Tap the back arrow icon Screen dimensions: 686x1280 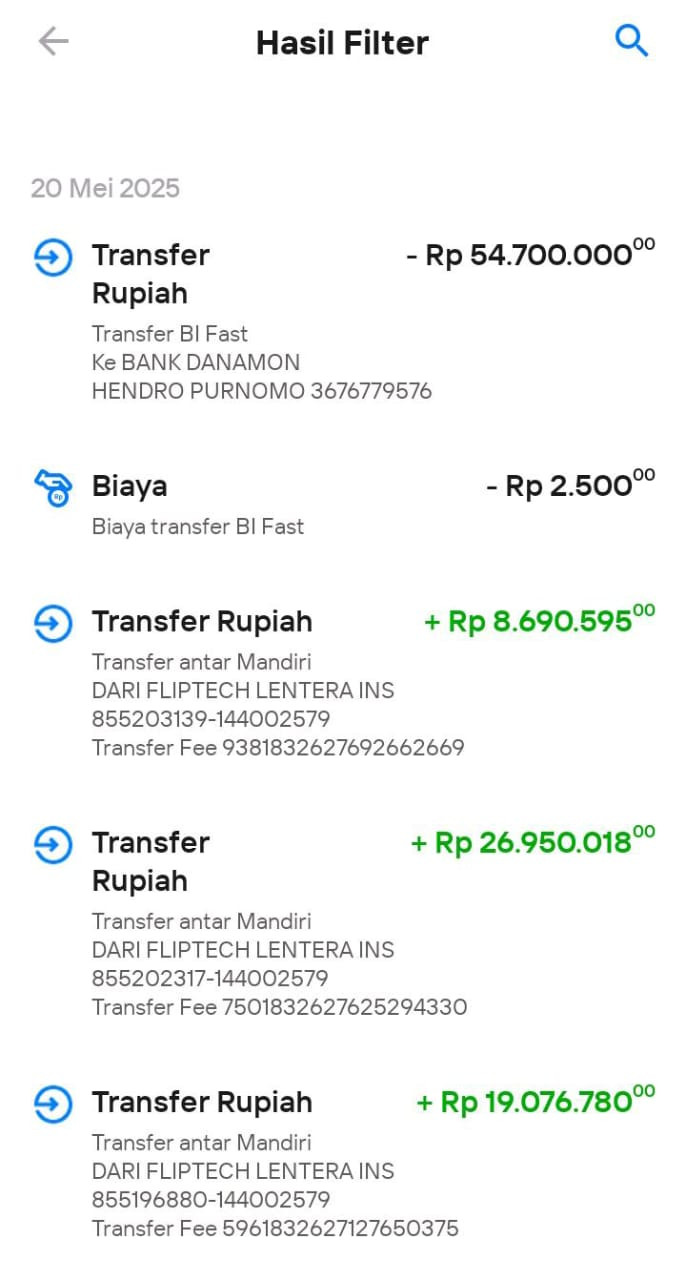53,41
